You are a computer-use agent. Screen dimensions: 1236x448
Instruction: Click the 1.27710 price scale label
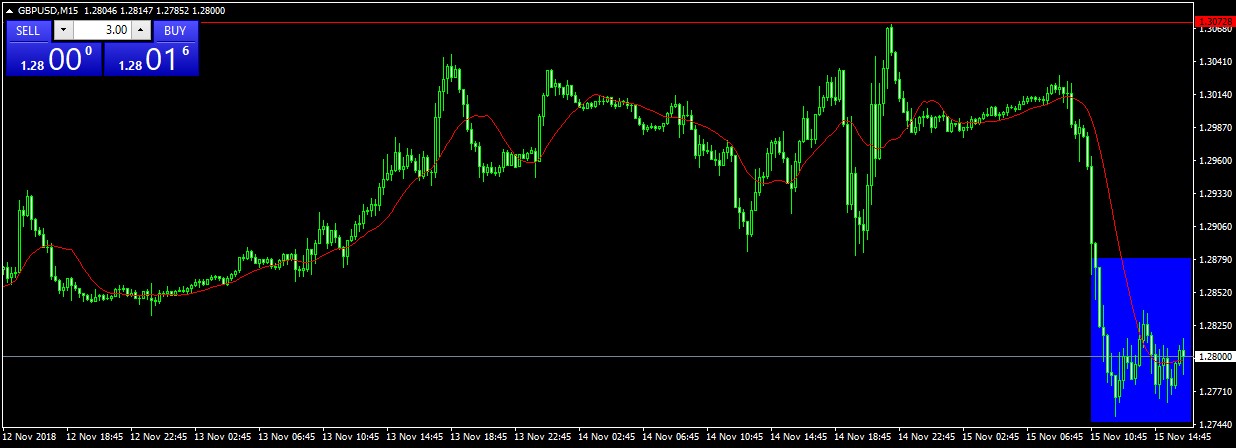pyautogui.click(x=1213, y=391)
